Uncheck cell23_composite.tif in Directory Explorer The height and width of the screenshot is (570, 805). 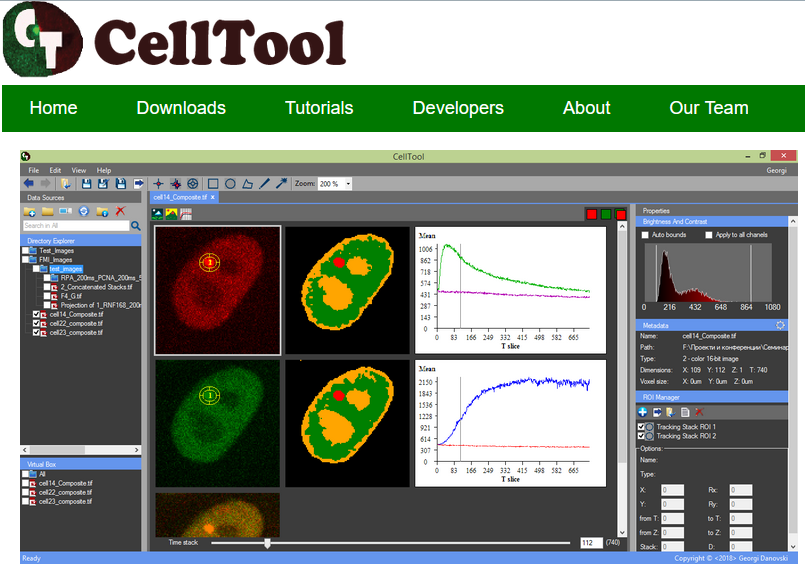(x=36, y=332)
